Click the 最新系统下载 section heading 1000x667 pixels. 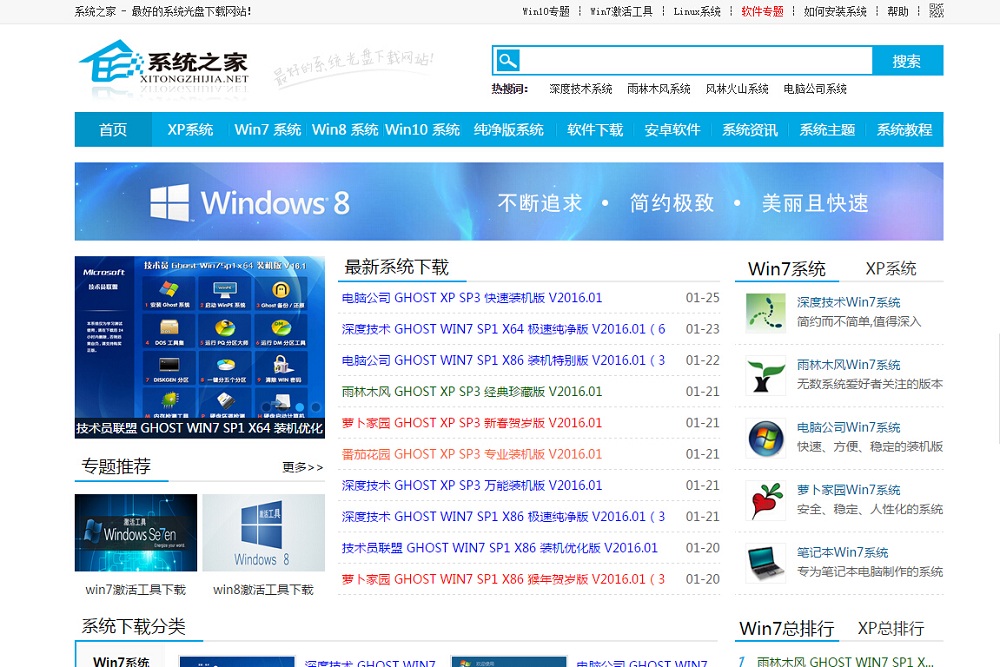397,267
